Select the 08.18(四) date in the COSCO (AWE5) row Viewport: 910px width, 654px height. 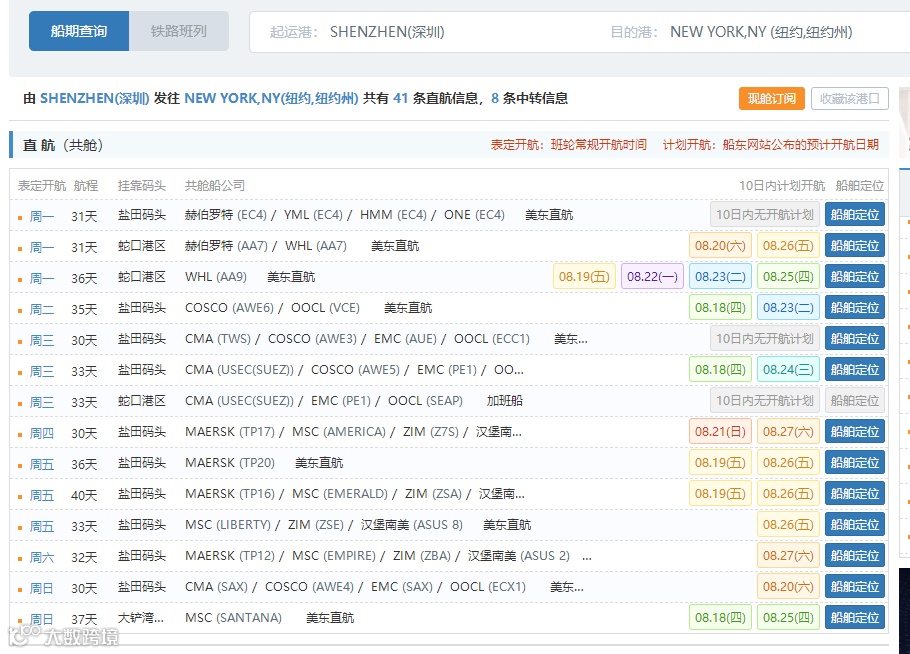tap(720, 370)
